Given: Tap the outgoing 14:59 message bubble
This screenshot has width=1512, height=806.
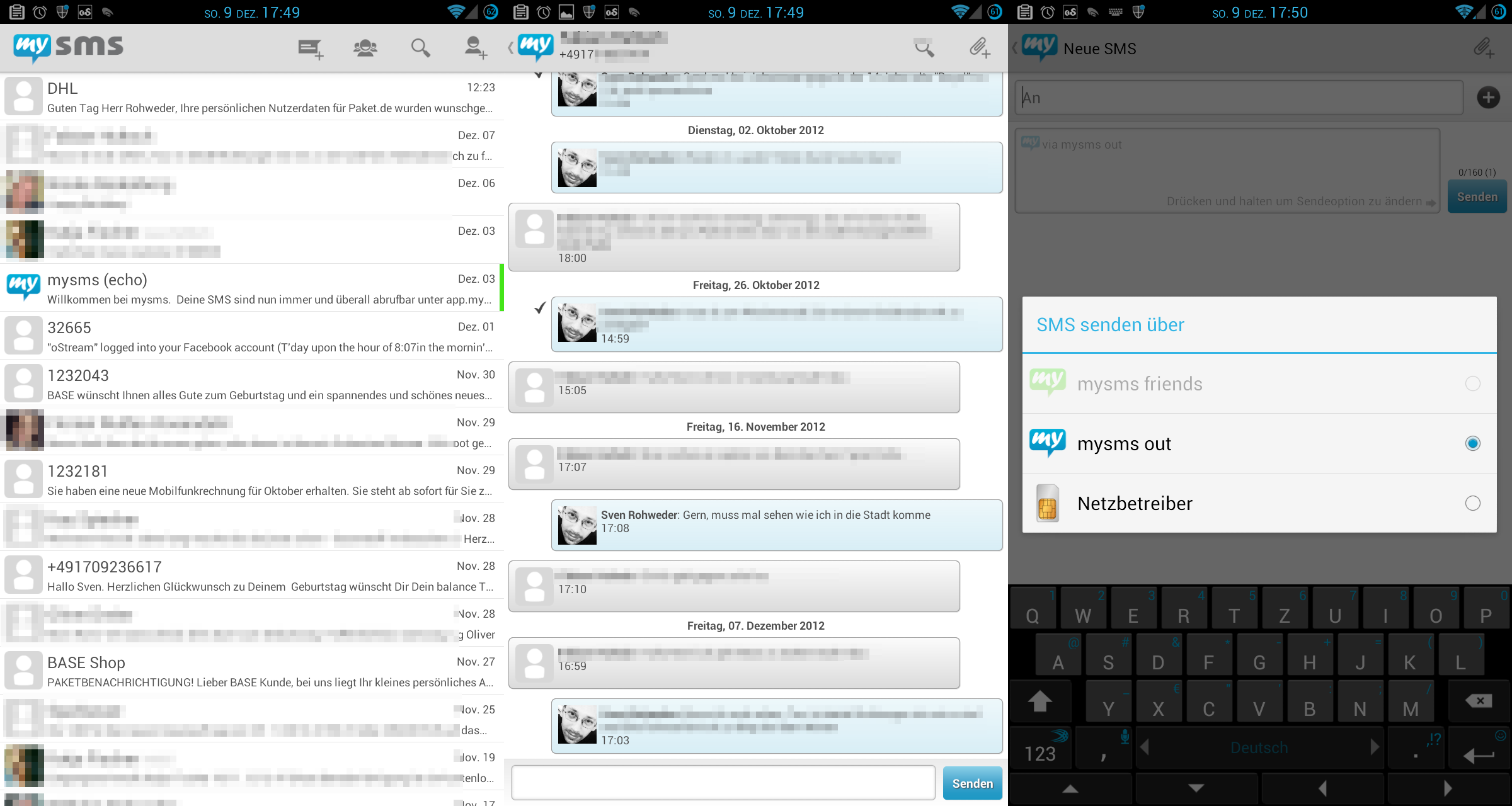Looking at the screenshot, I should [x=777, y=324].
